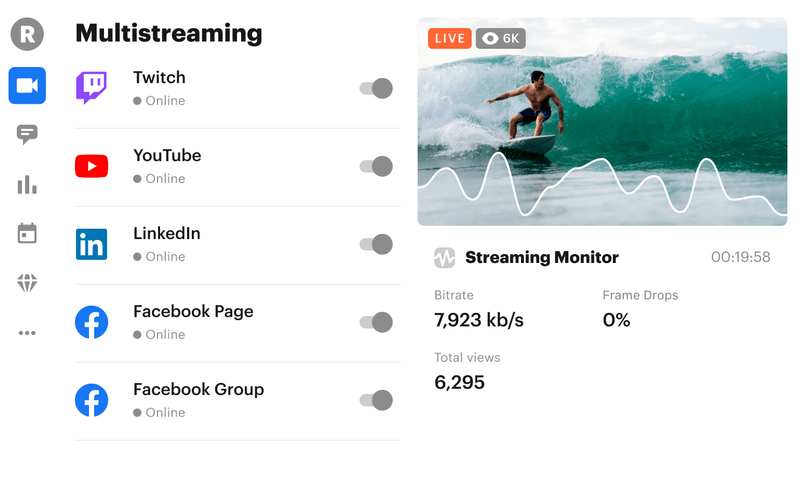Open the R profile avatar
Image resolution: width=800 pixels, height=500 pixels.
(x=27, y=34)
